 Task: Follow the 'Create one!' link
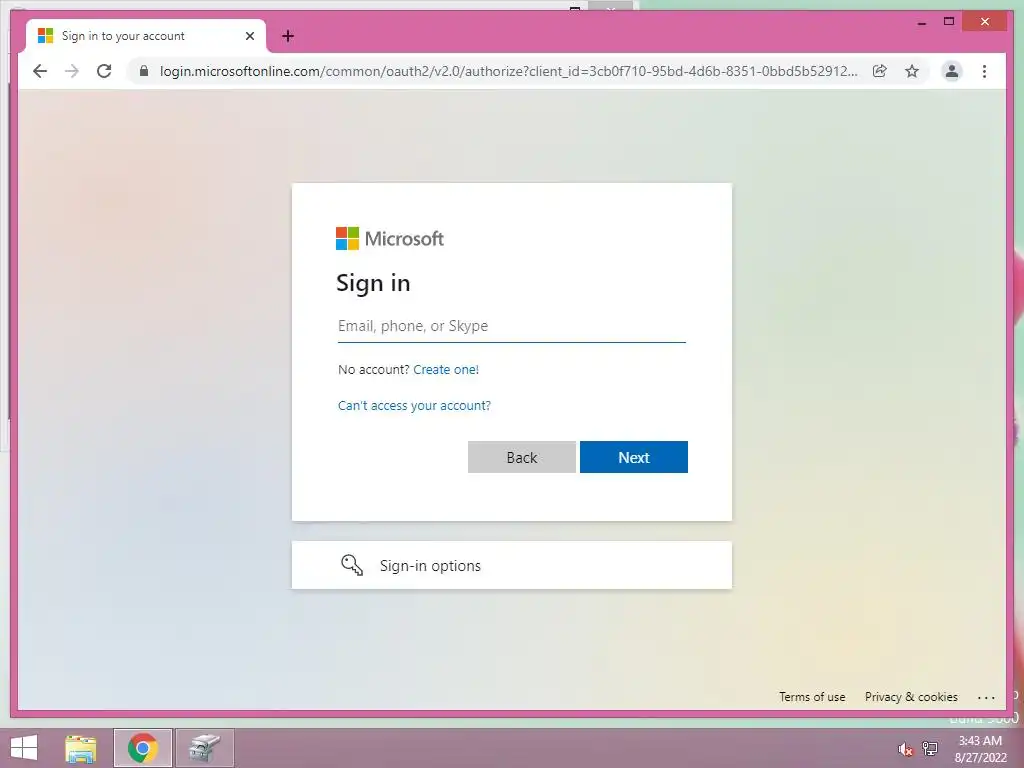click(x=446, y=370)
